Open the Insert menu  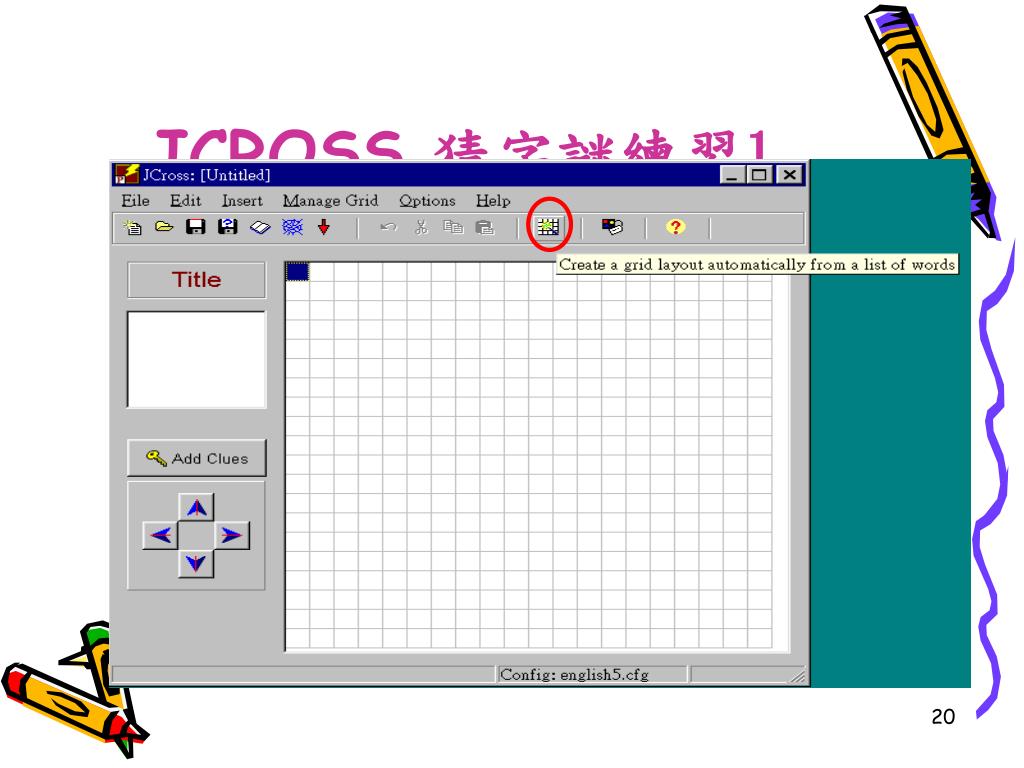[x=242, y=200]
